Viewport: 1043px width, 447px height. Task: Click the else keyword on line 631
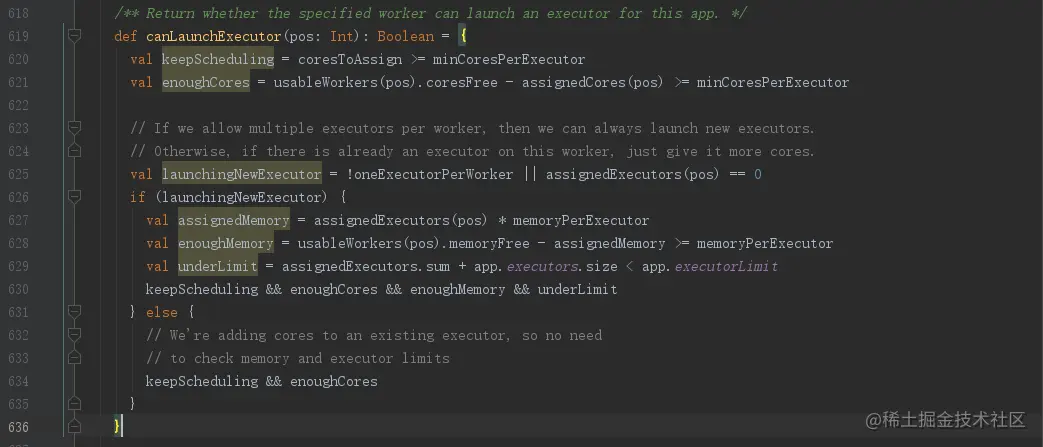click(162, 312)
